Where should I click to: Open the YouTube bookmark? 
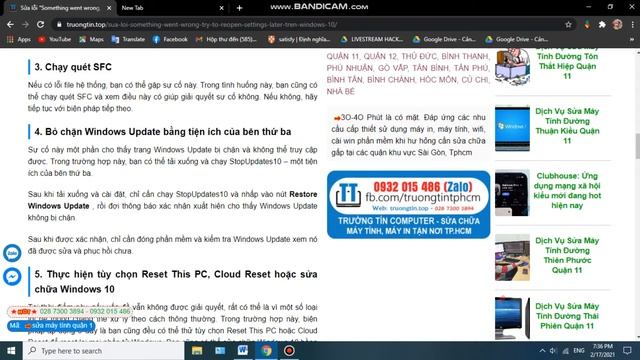tap(54, 39)
